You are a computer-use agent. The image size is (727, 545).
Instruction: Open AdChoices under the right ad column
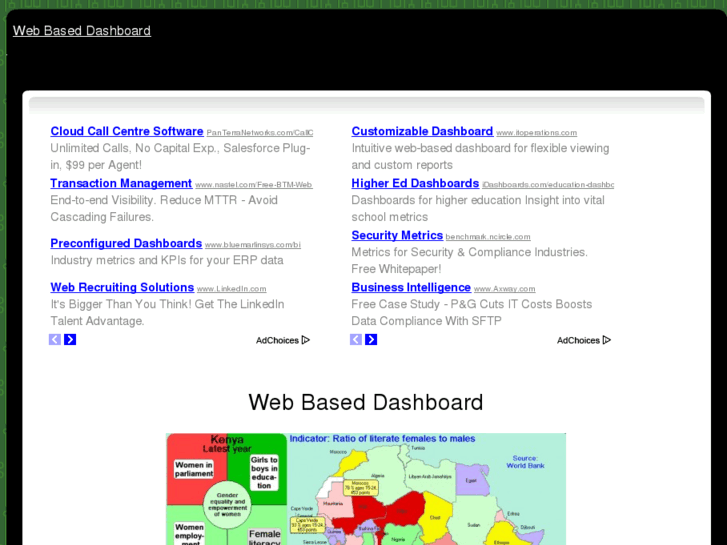pos(583,341)
